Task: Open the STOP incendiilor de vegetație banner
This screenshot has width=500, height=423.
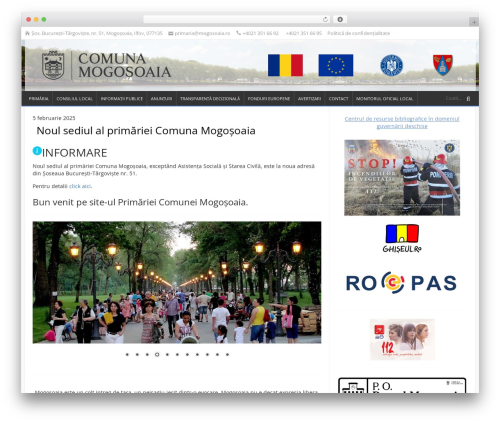Action: (x=402, y=177)
